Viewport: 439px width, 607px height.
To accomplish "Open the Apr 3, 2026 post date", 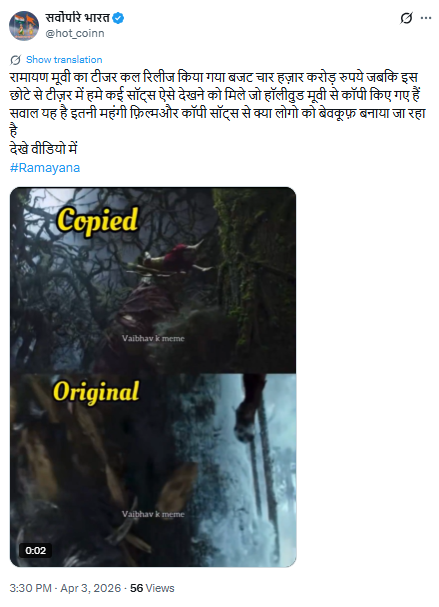I will click(x=91, y=588).
